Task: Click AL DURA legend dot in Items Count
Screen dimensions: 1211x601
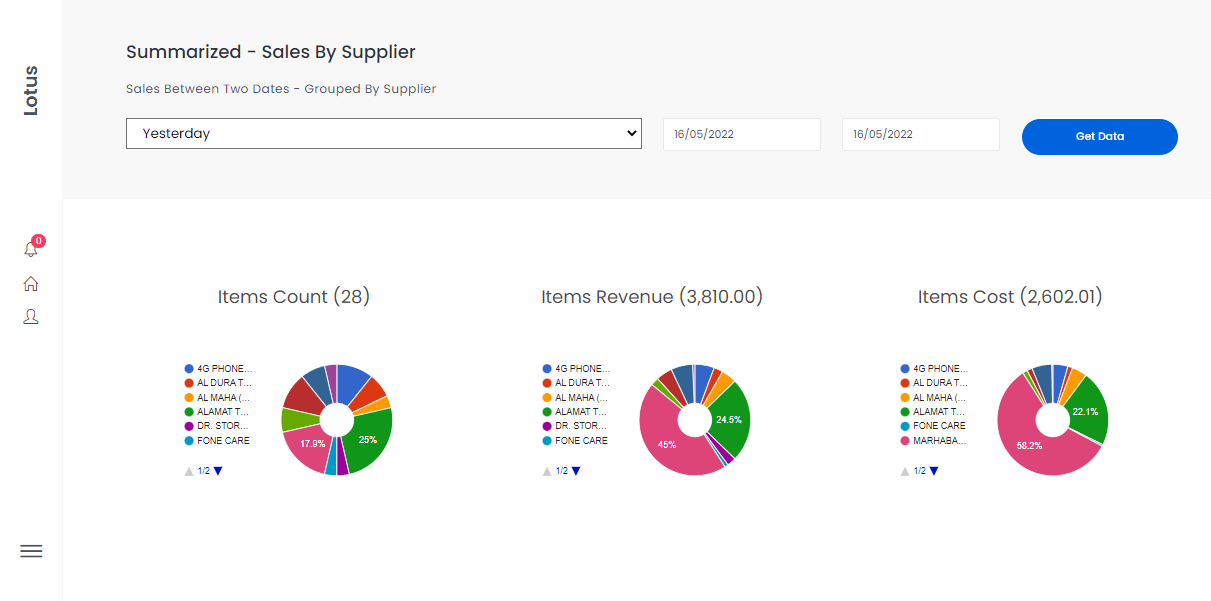Action: coord(189,383)
